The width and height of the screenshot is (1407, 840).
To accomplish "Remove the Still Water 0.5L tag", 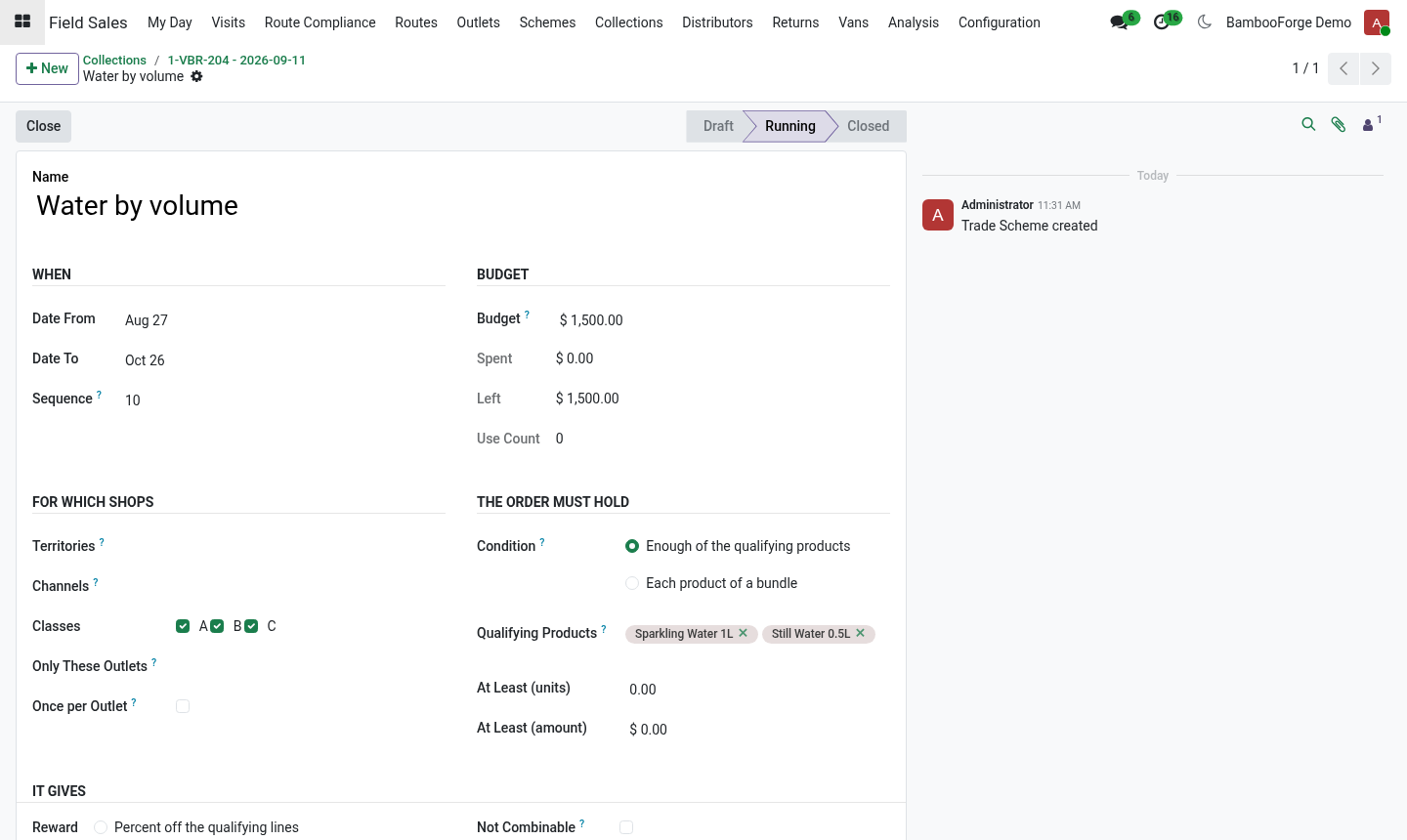I will (x=860, y=633).
